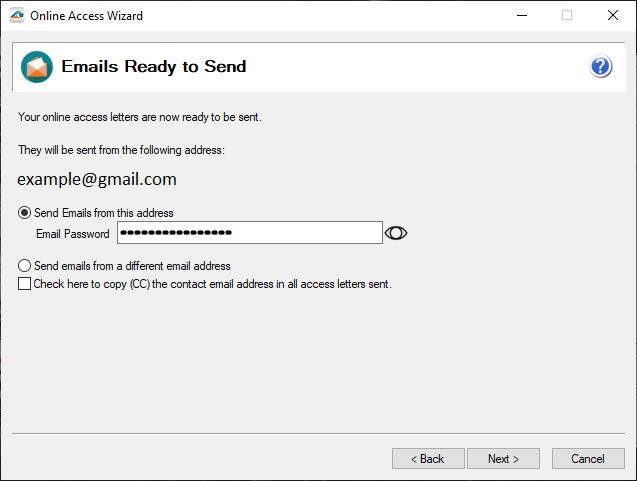The width and height of the screenshot is (637, 481).
Task: Click the "Emails Ready to Send" heading
Action: pyautogui.click(x=154, y=67)
